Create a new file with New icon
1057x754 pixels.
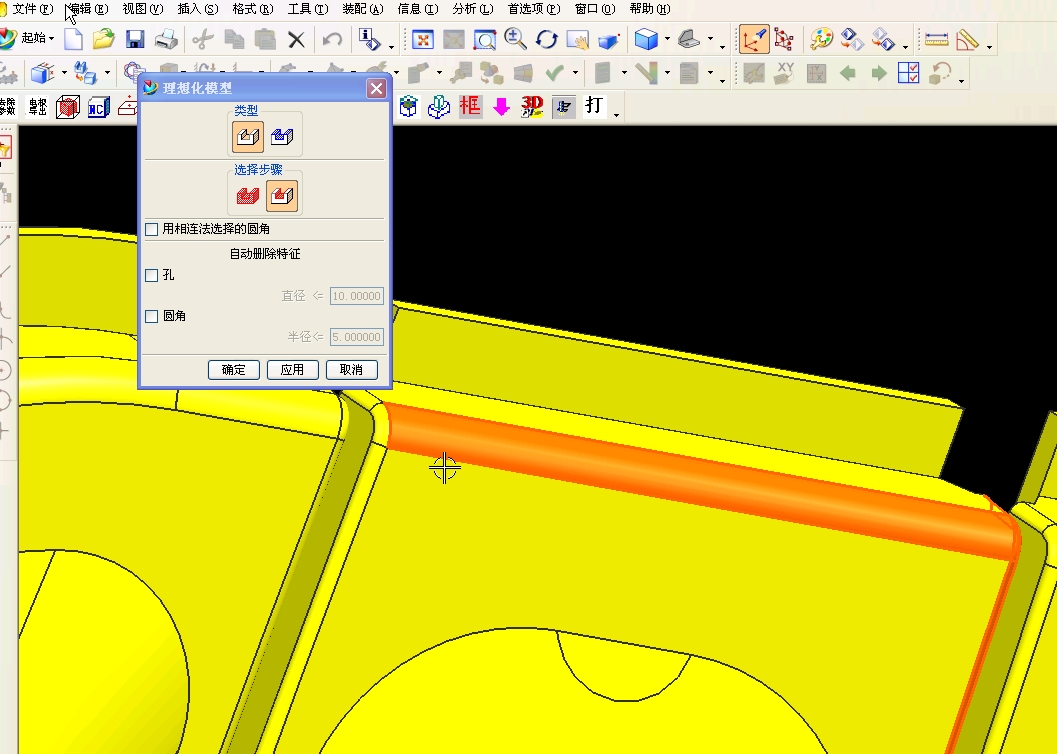(x=73, y=39)
